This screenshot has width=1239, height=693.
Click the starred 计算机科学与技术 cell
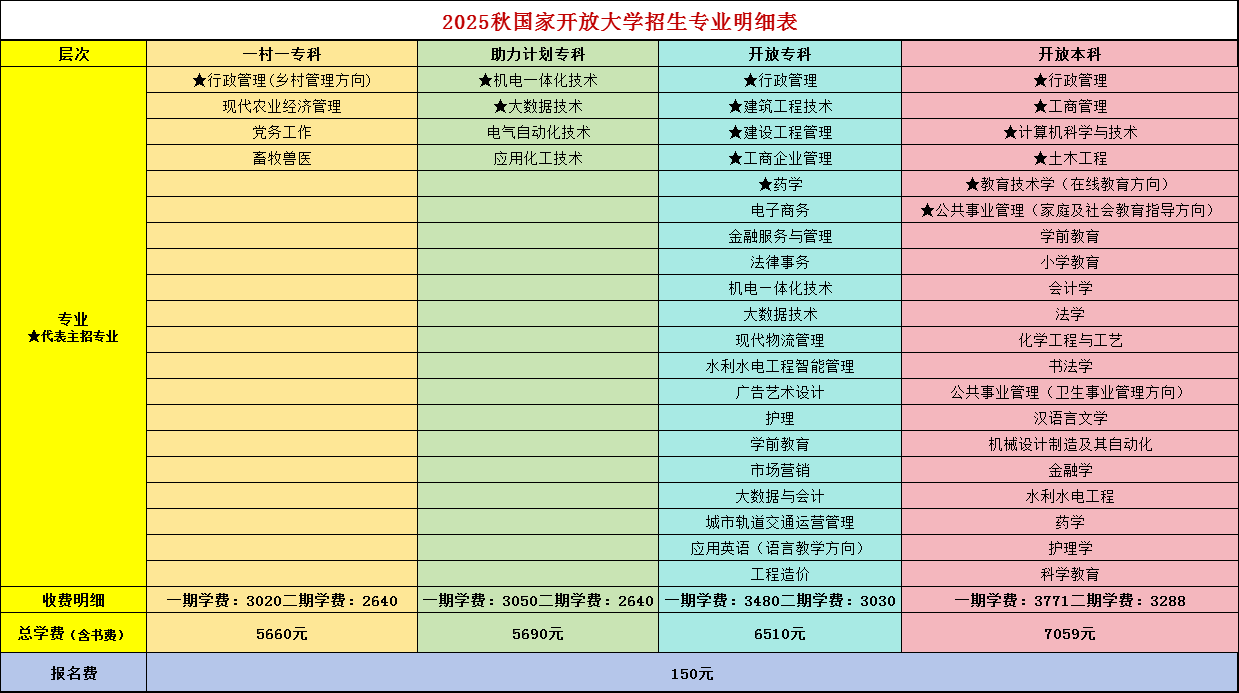click(1070, 132)
